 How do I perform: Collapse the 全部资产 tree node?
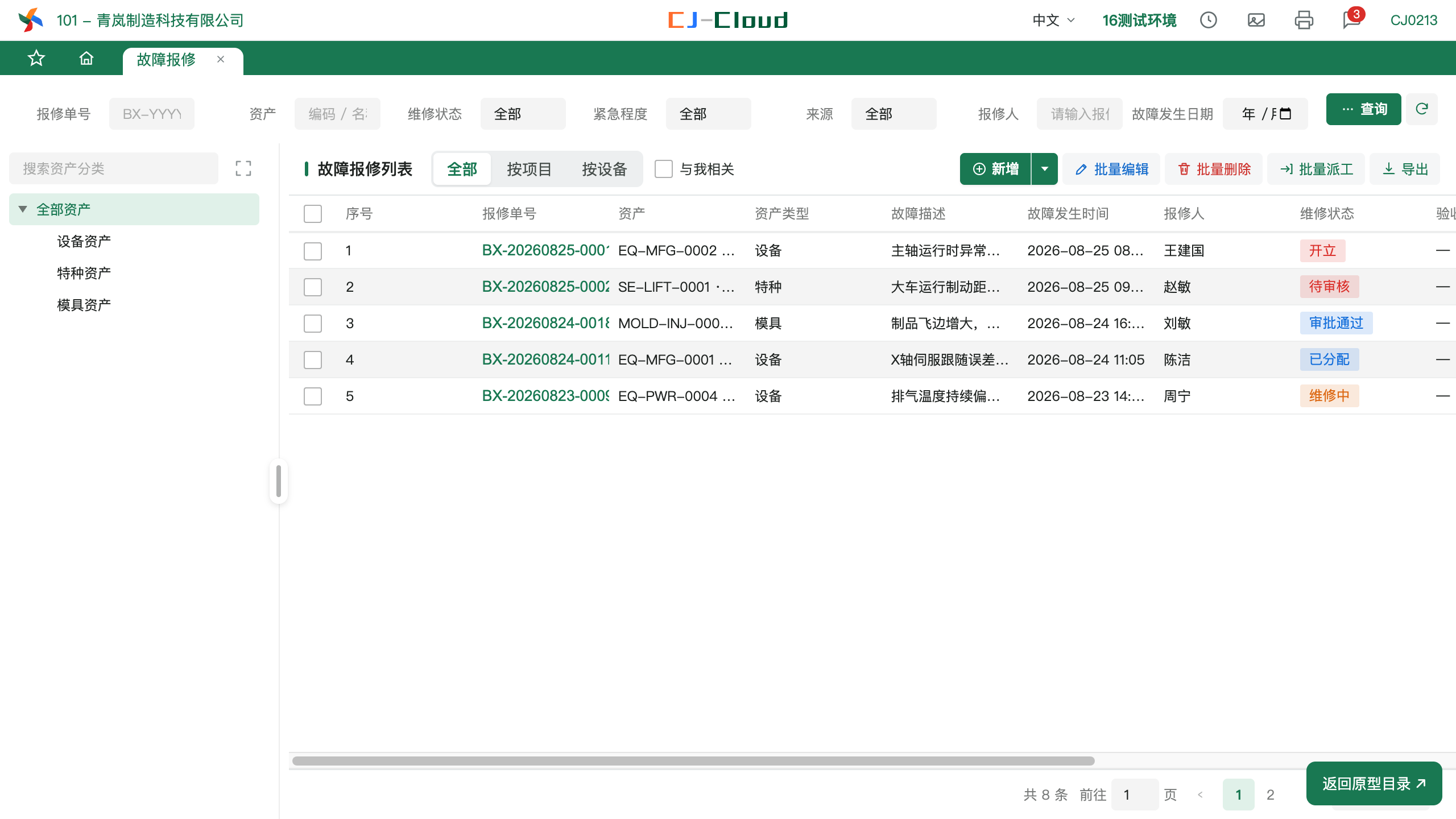pyautogui.click(x=23, y=209)
